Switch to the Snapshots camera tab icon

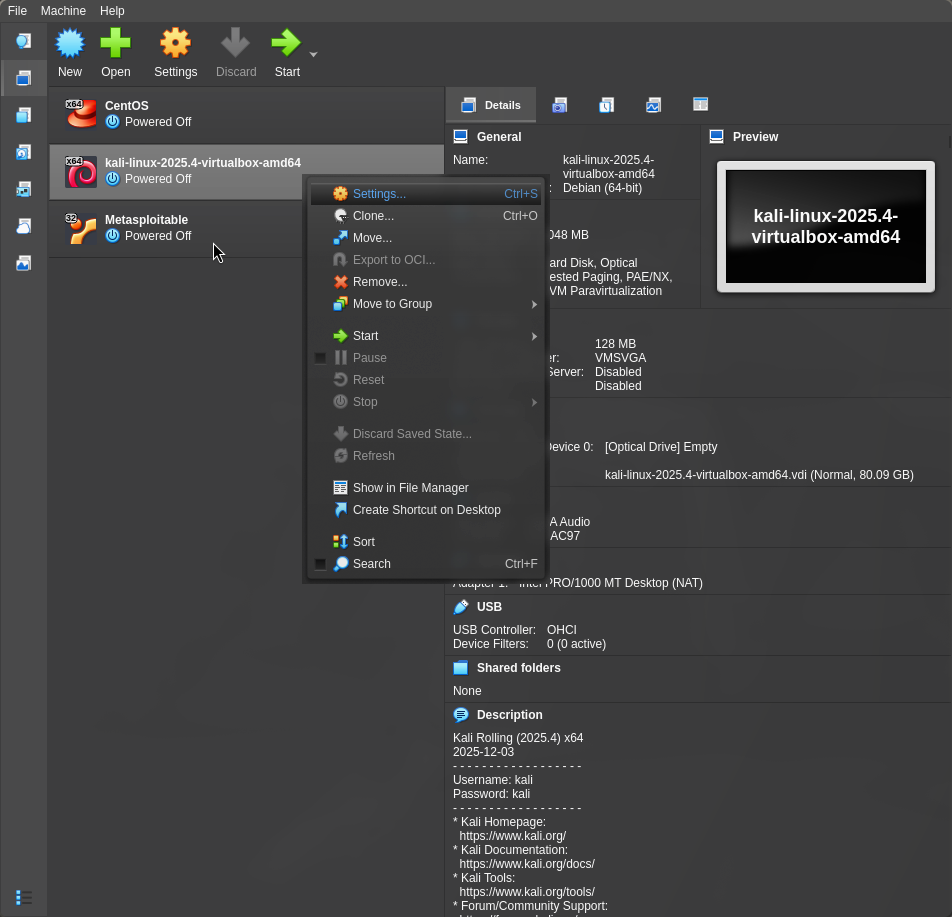click(559, 105)
